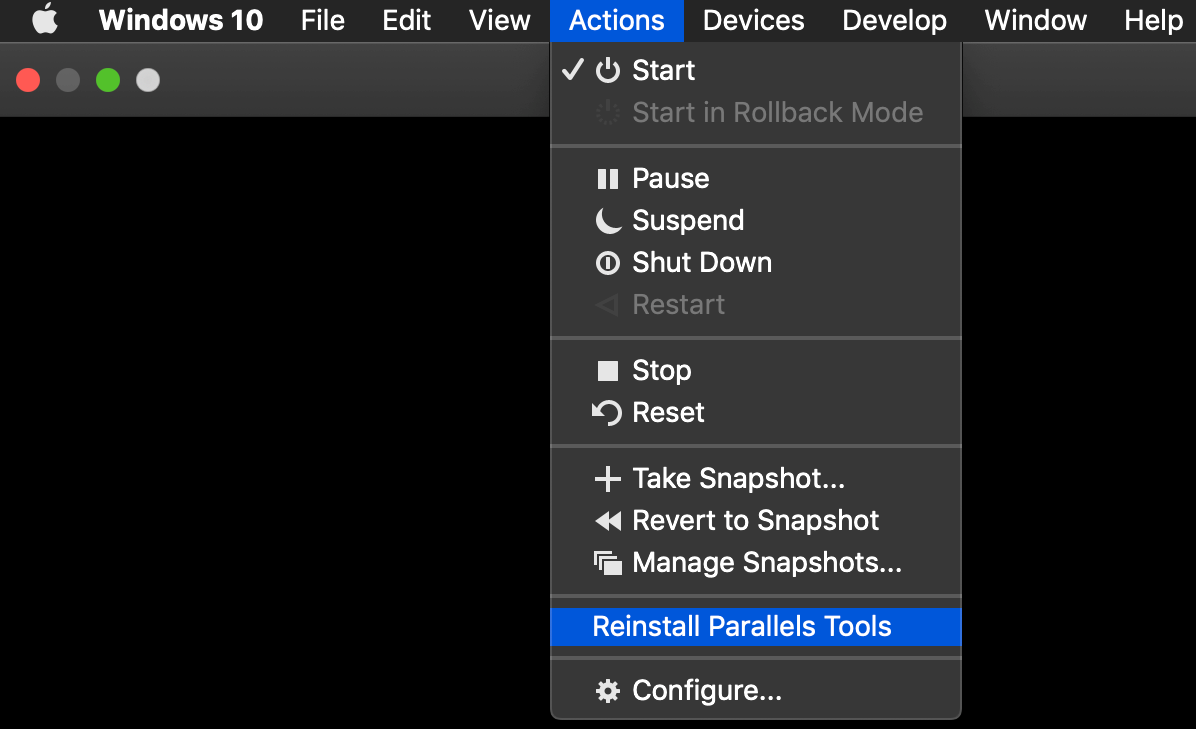Click the Shut Down power icon
The height and width of the screenshot is (729, 1196).
point(607,263)
